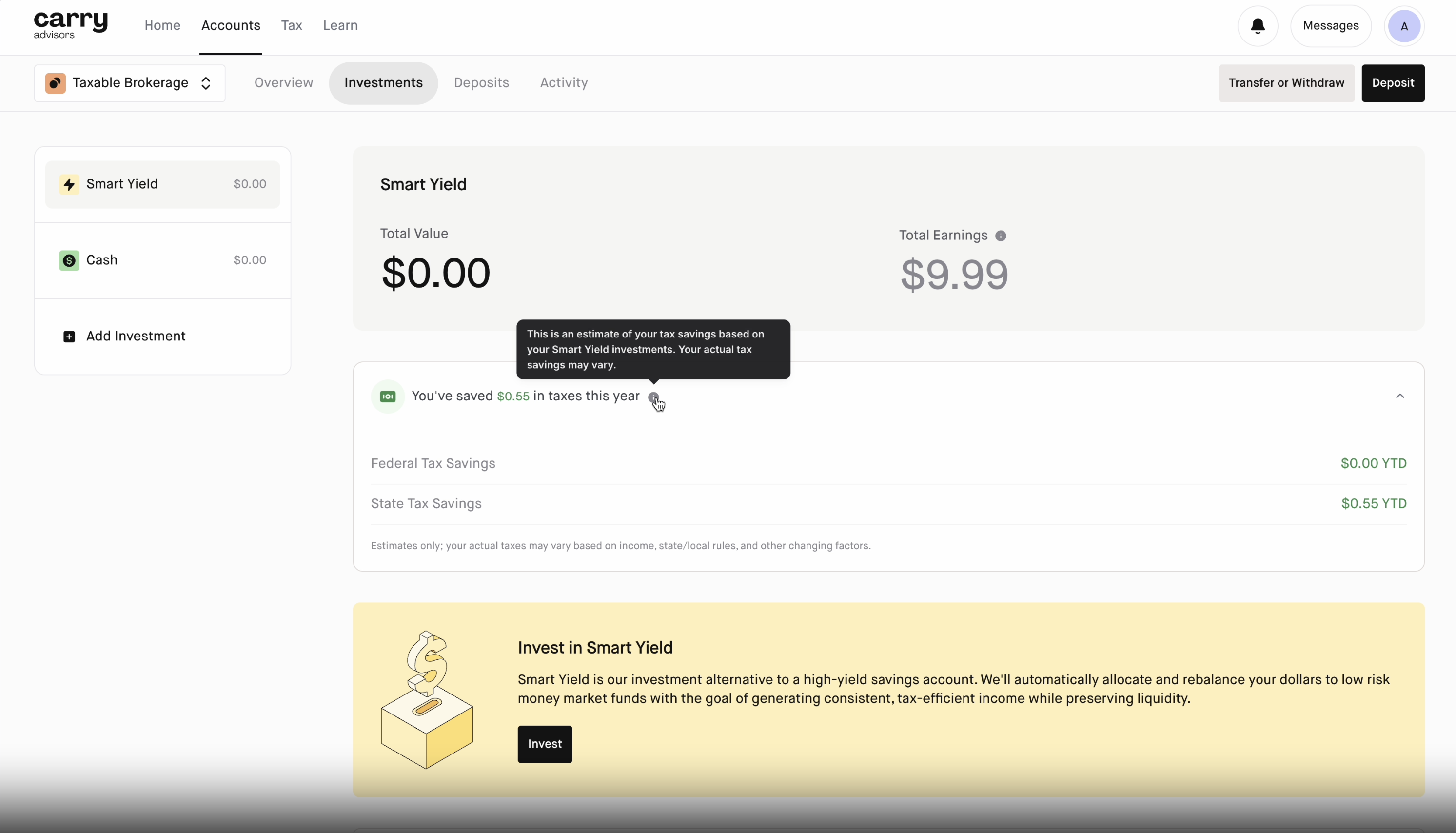The image size is (1456, 833).
Task: Click the green Cash dollar icon
Action: tap(69, 260)
